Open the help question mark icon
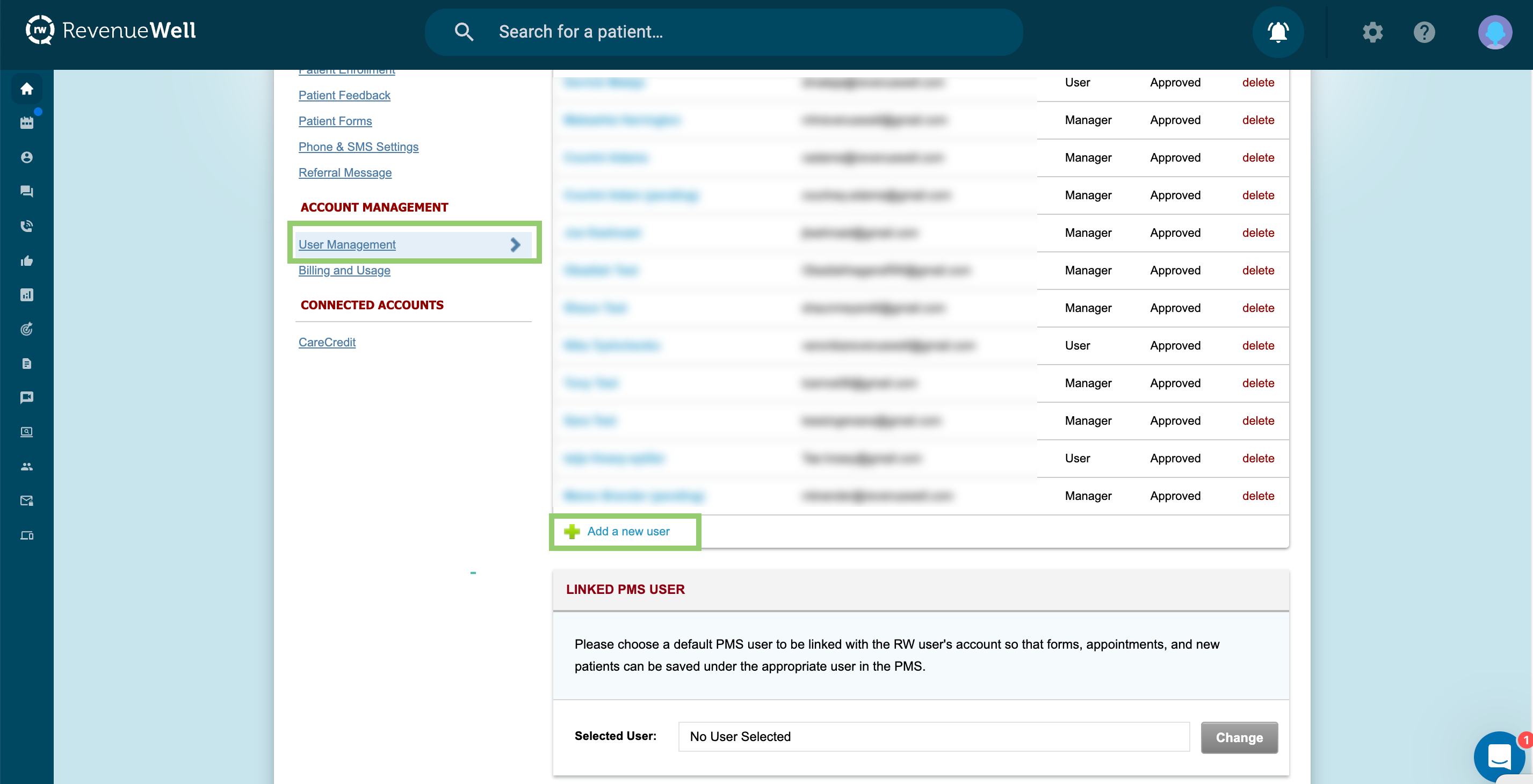 coord(1424,32)
